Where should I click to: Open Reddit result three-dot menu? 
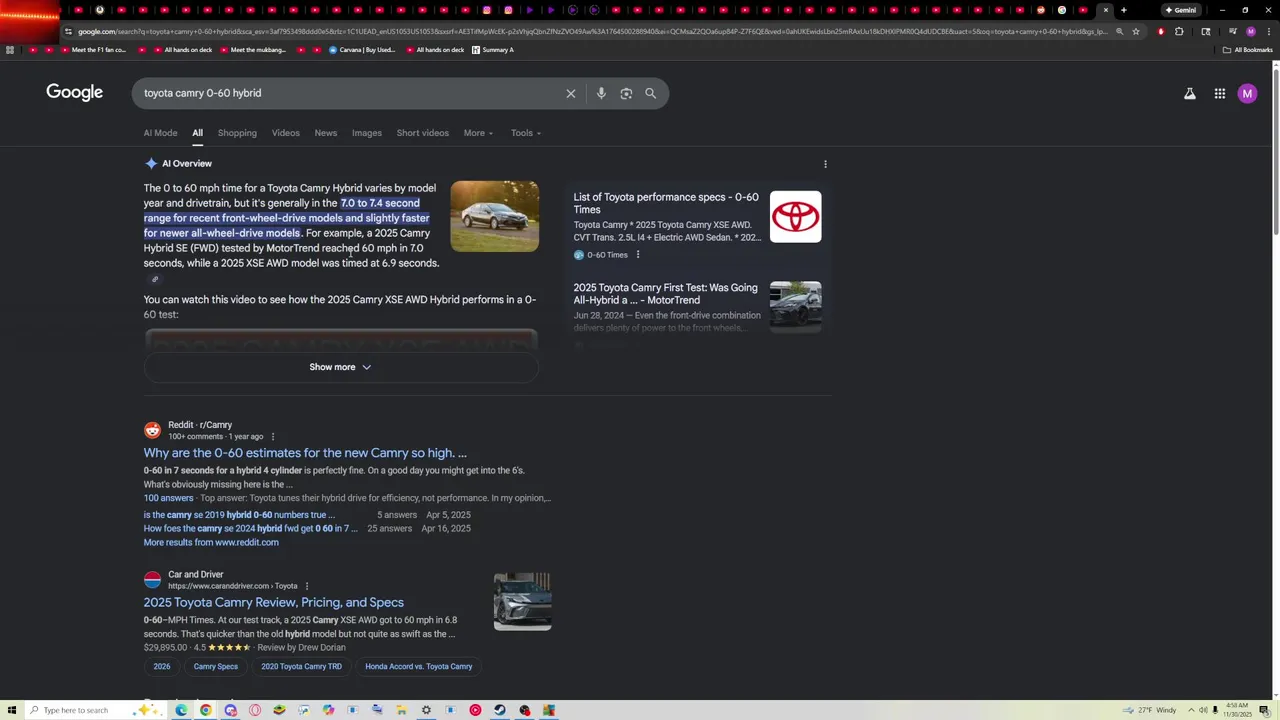pyautogui.click(x=272, y=437)
